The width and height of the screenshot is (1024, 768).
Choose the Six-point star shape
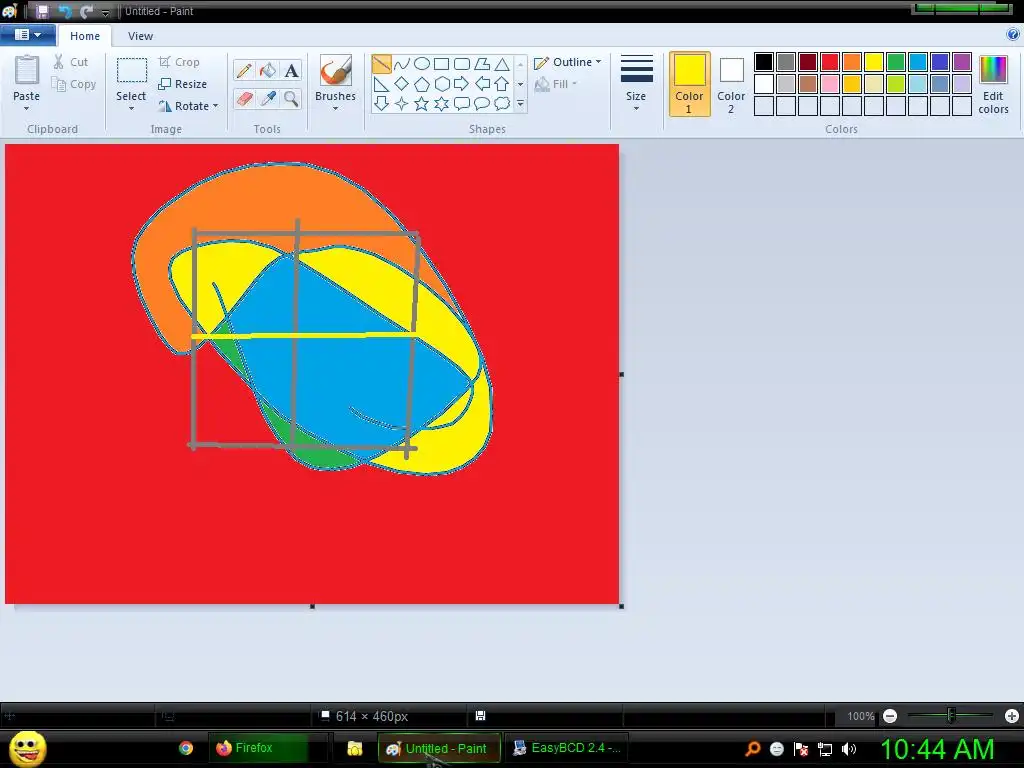(x=441, y=103)
